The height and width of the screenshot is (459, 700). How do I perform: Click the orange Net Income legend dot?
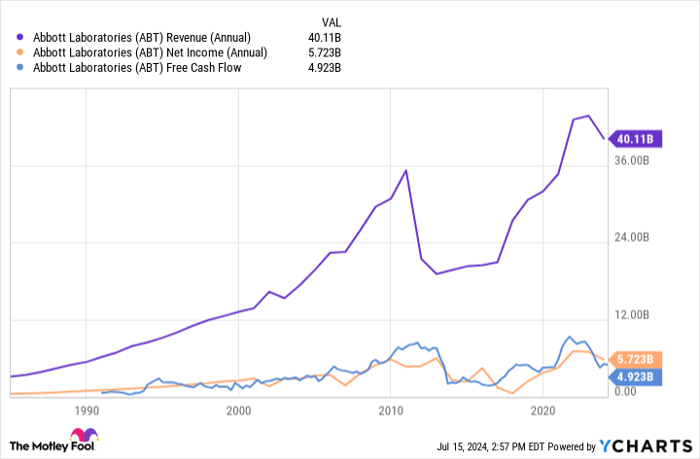click(20, 53)
